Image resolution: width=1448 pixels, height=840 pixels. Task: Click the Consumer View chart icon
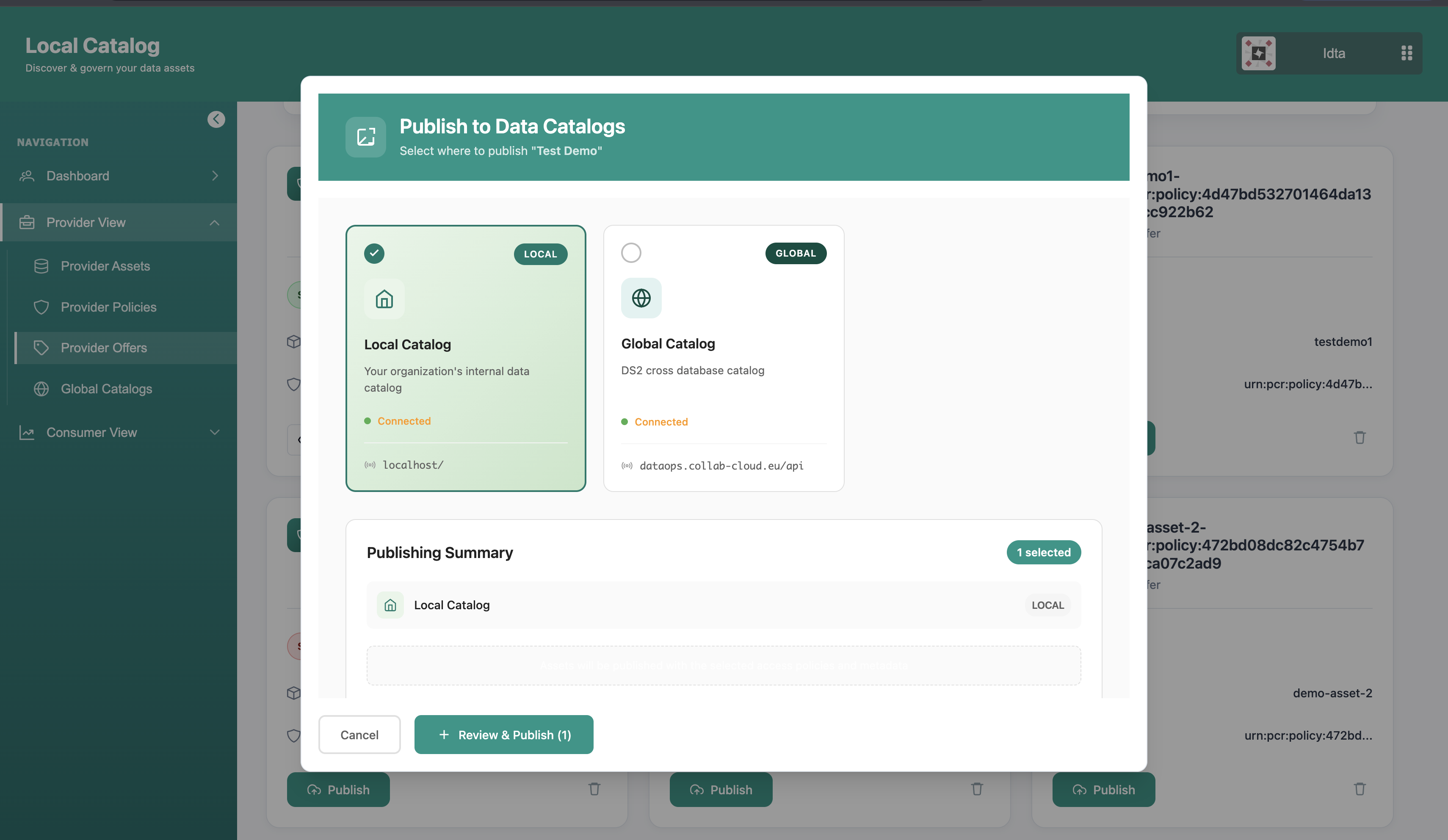[x=27, y=432]
